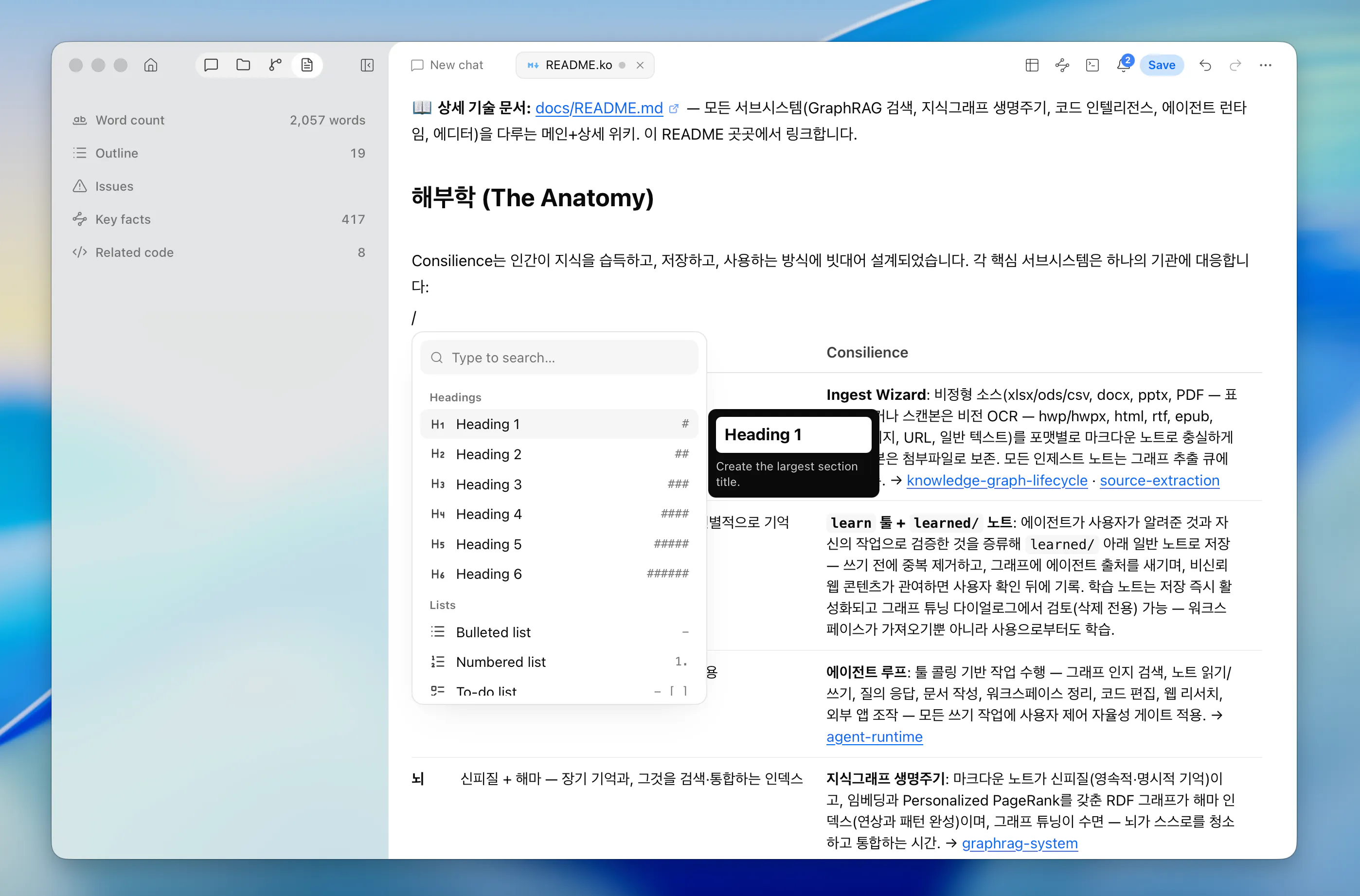The width and height of the screenshot is (1360, 896).
Task: Click the search magnifier icon in slash menu
Action: click(x=437, y=358)
